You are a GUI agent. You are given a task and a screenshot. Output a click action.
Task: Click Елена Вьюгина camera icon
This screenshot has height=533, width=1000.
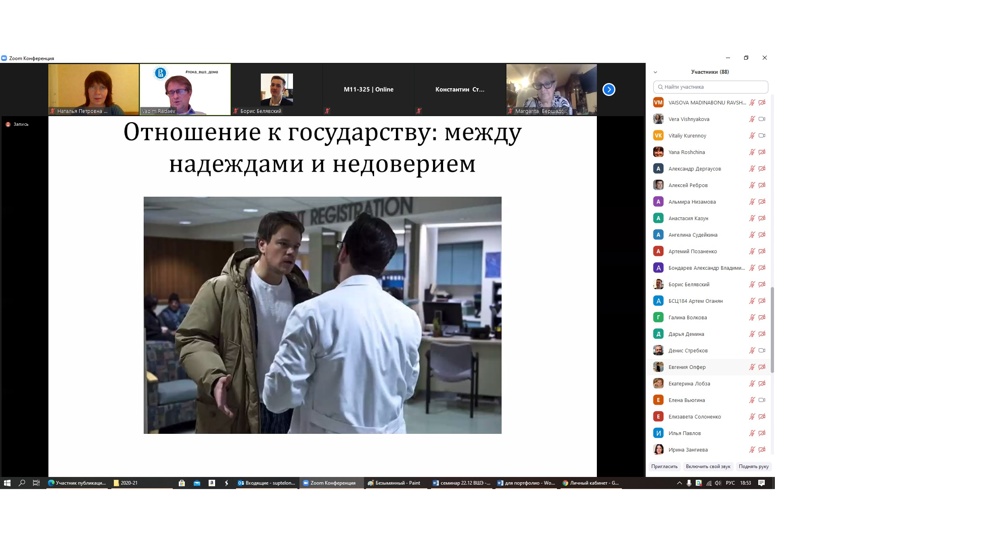761,400
